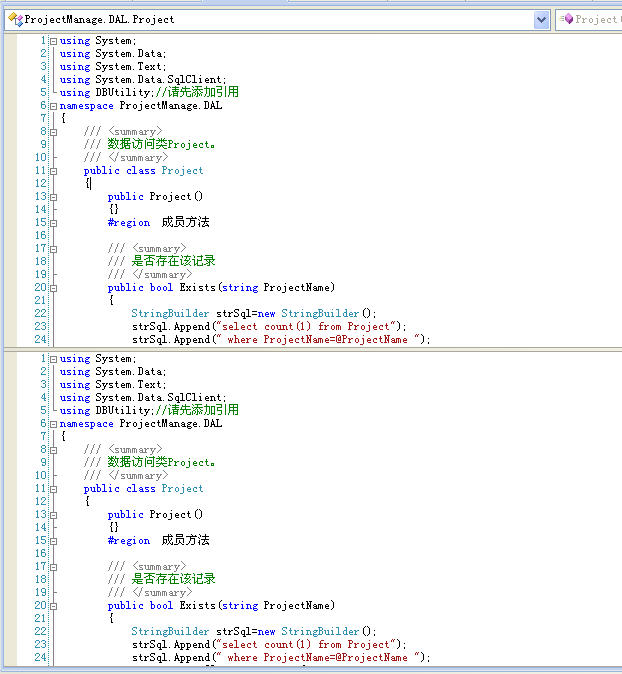This screenshot has height=674, width=622.
Task: Click the 'using DBUtility;' statement in the lower pane
Action: (107, 411)
